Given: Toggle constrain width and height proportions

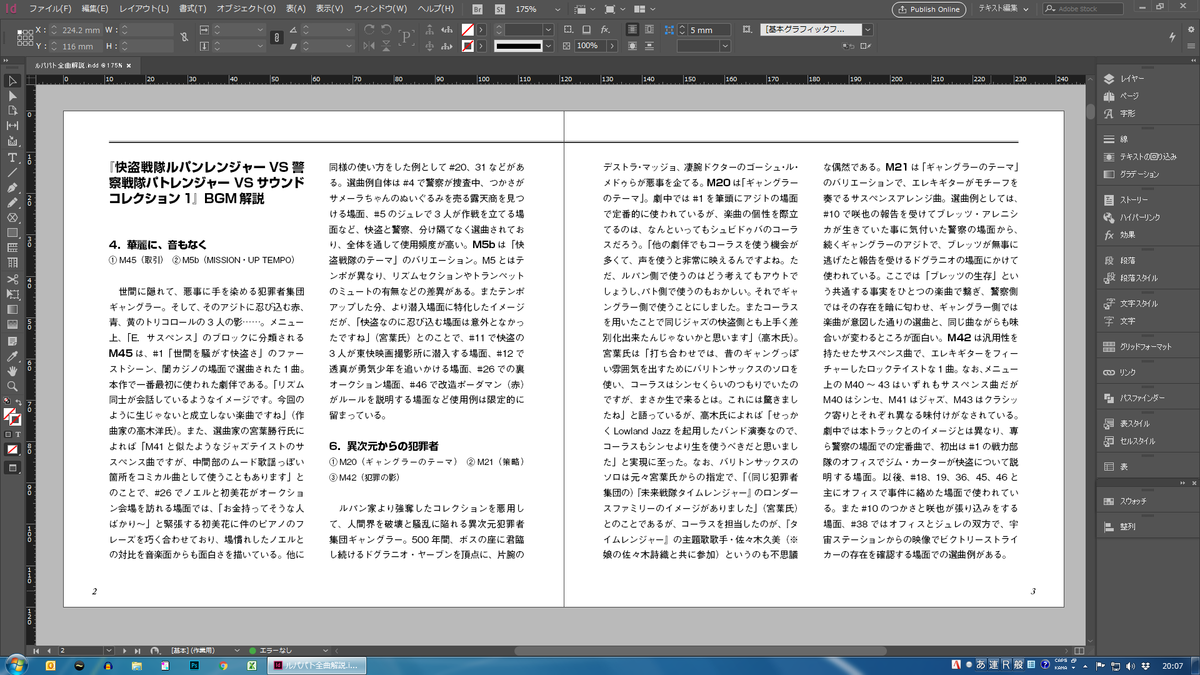Looking at the screenshot, I should click(x=182, y=38).
